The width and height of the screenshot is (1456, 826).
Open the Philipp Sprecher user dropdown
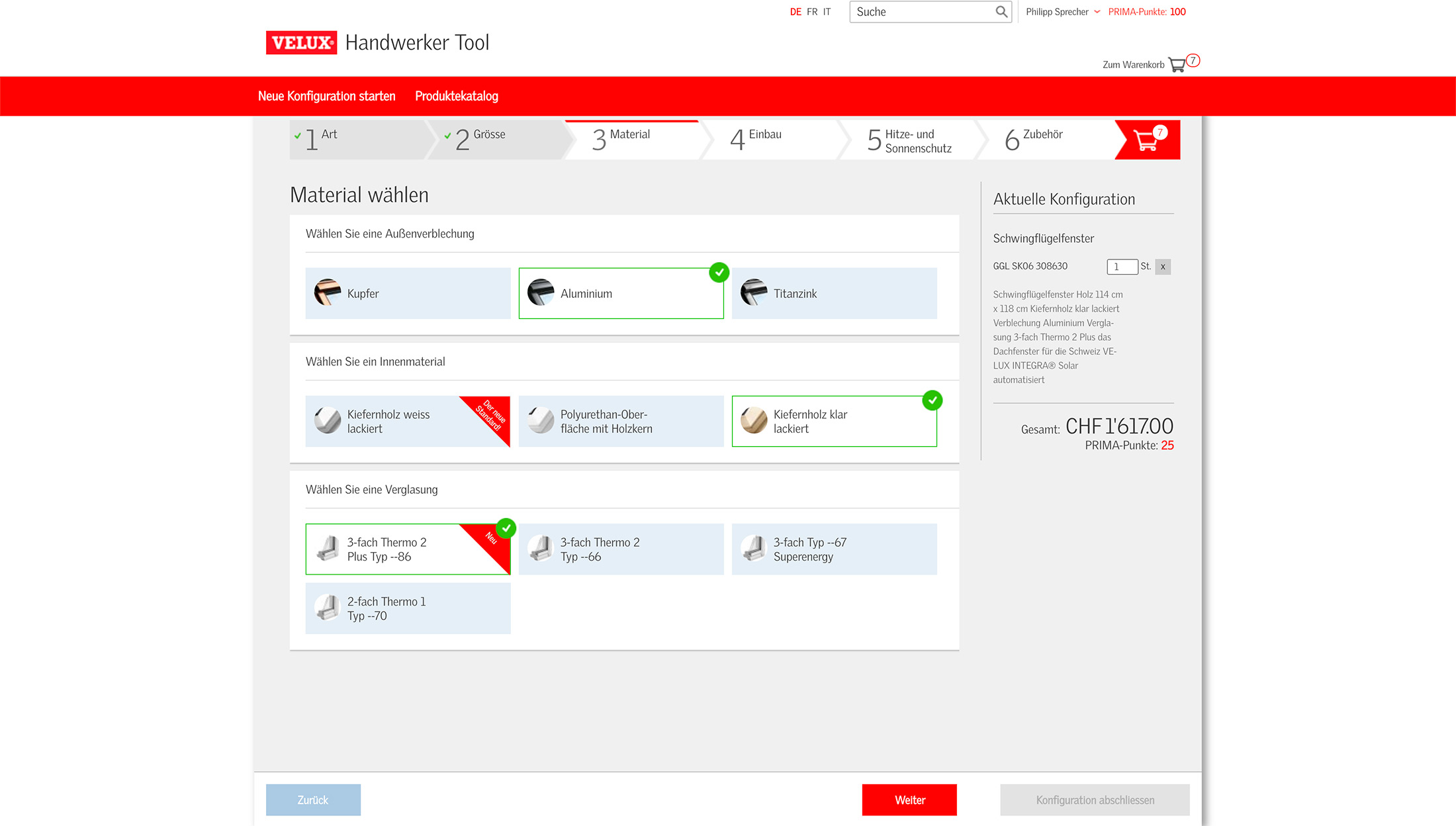pyautogui.click(x=1063, y=12)
